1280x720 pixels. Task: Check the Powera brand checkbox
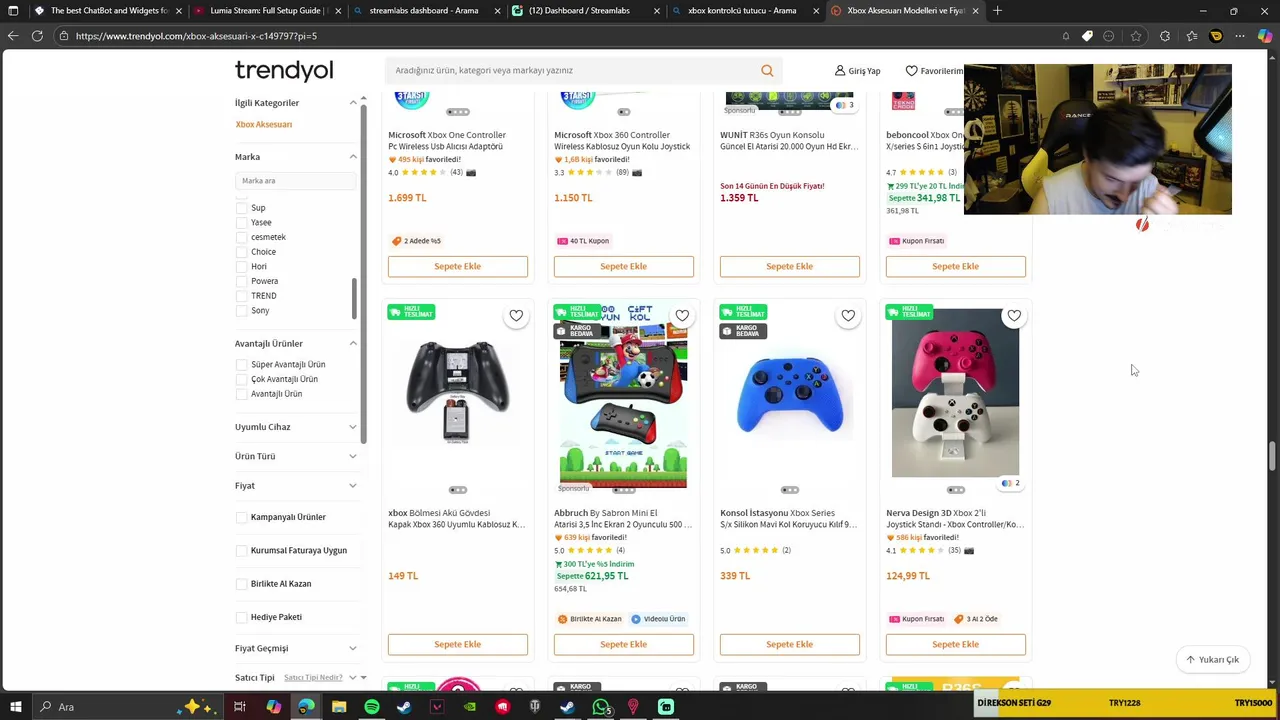[241, 281]
